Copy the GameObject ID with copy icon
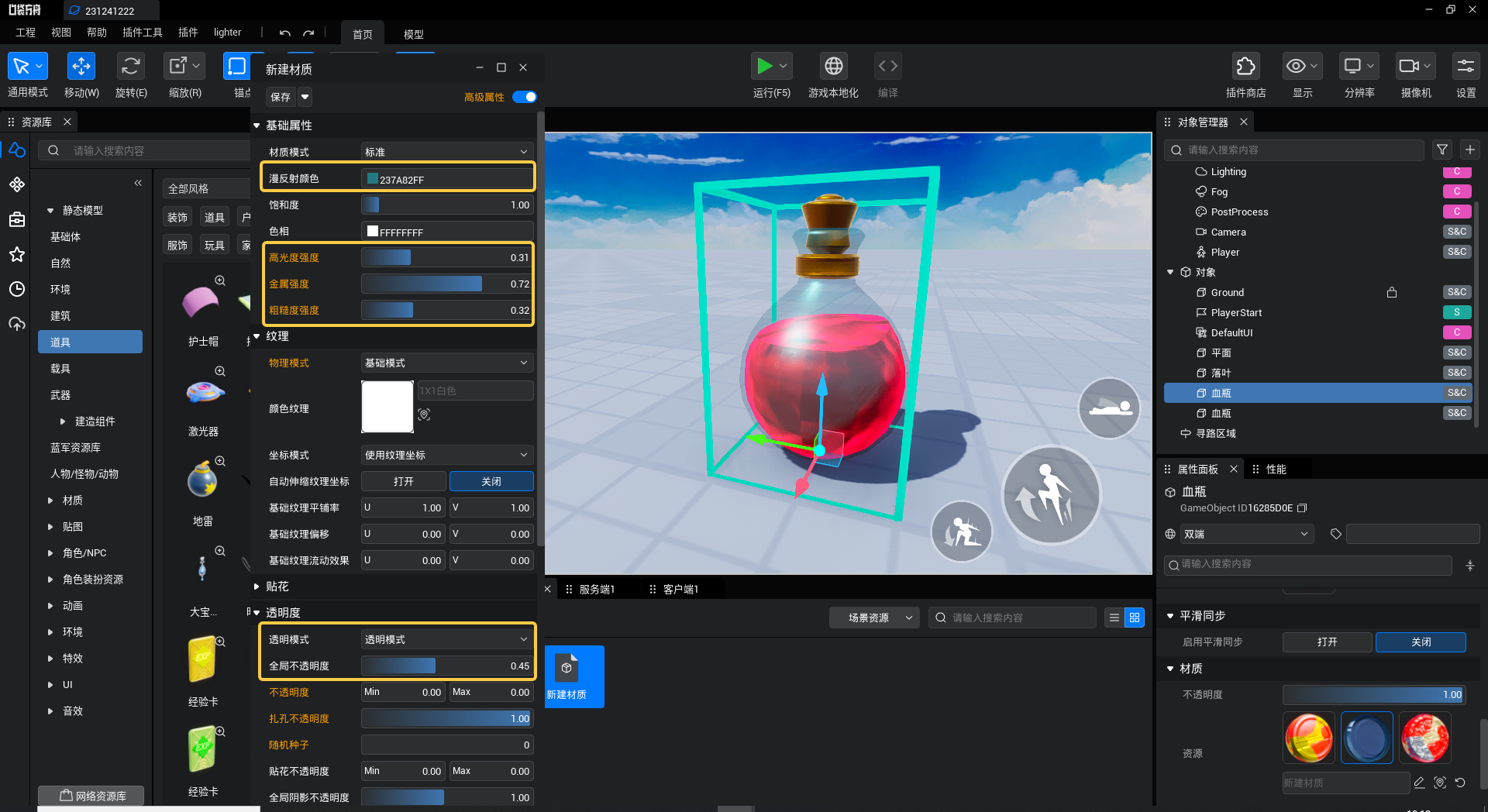Image resolution: width=1488 pixels, height=812 pixels. pos(1303,508)
